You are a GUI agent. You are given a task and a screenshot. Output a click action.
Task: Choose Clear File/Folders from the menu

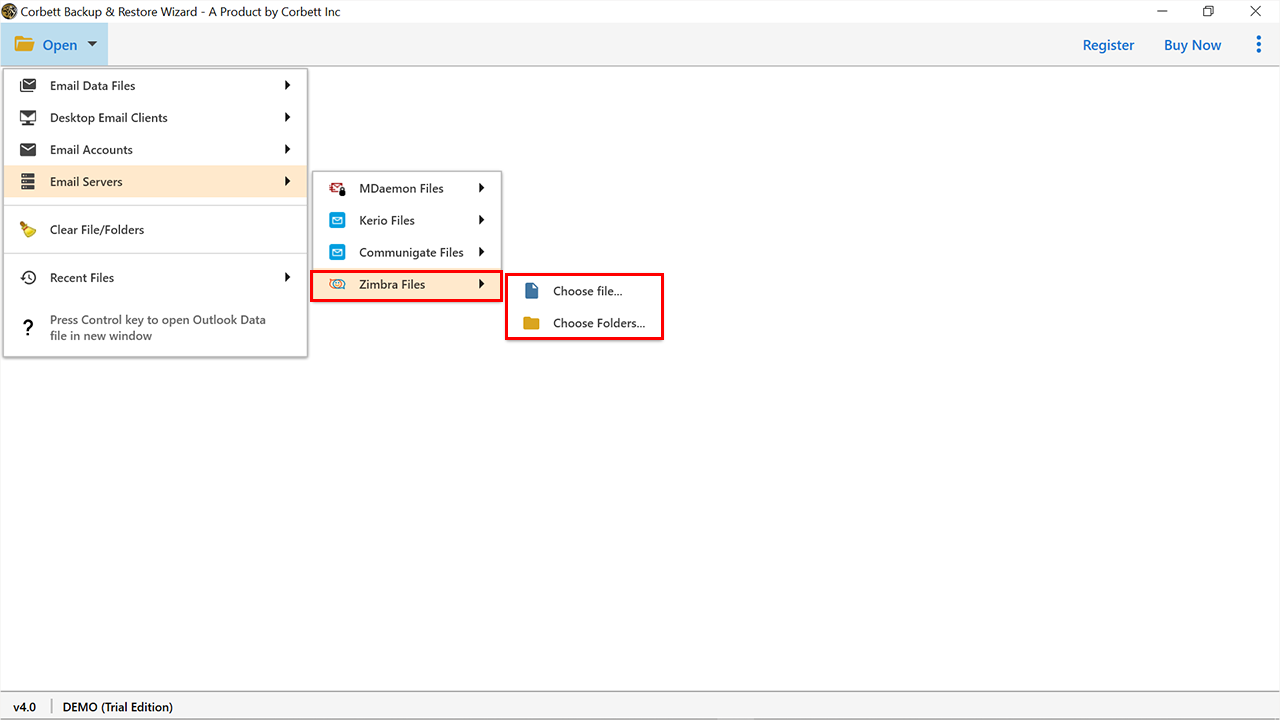155,230
